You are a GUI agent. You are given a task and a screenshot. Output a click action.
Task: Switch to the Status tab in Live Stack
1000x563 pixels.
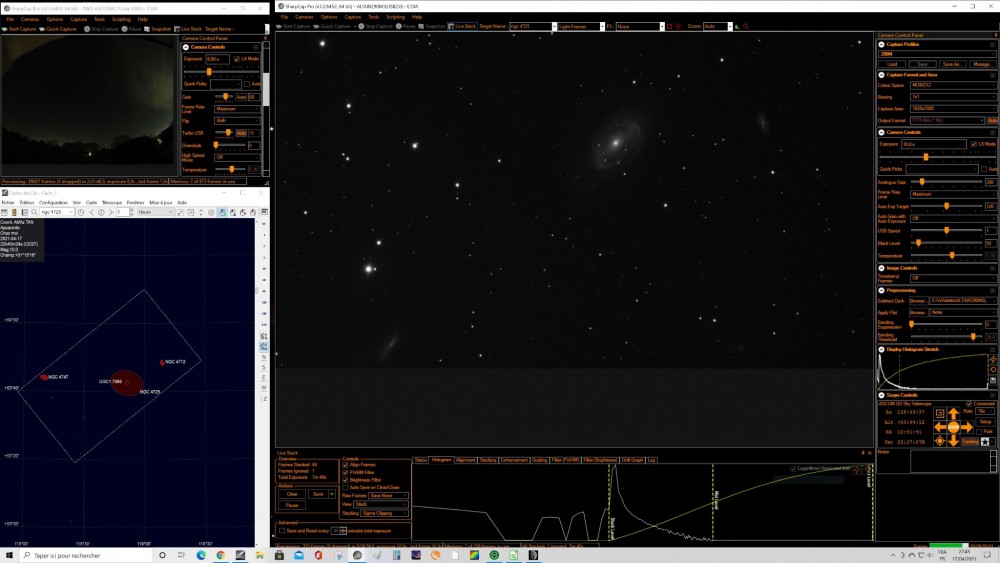(x=421, y=460)
